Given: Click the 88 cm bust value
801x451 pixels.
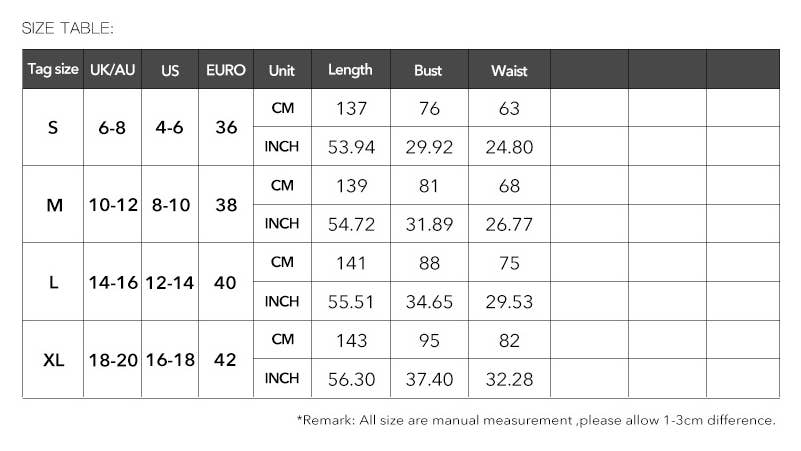Looking at the screenshot, I should pyautogui.click(x=429, y=263).
